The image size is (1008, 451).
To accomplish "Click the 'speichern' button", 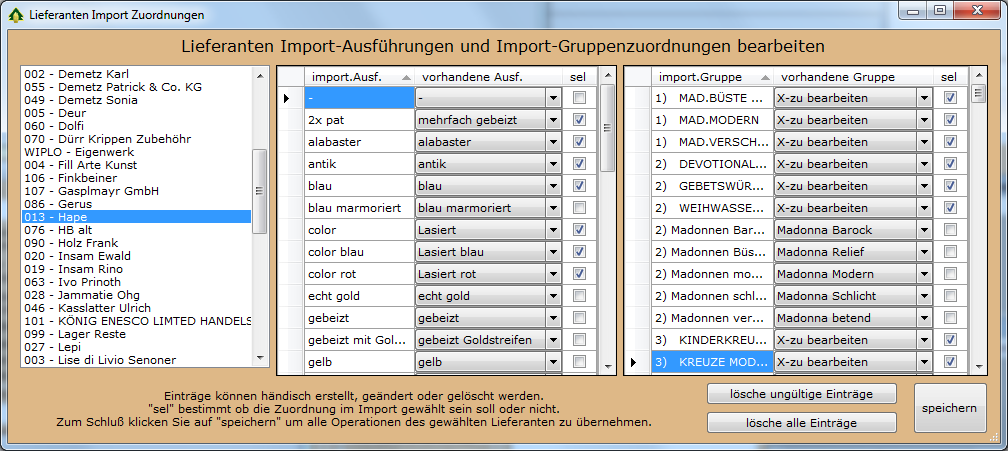I will click(x=949, y=408).
